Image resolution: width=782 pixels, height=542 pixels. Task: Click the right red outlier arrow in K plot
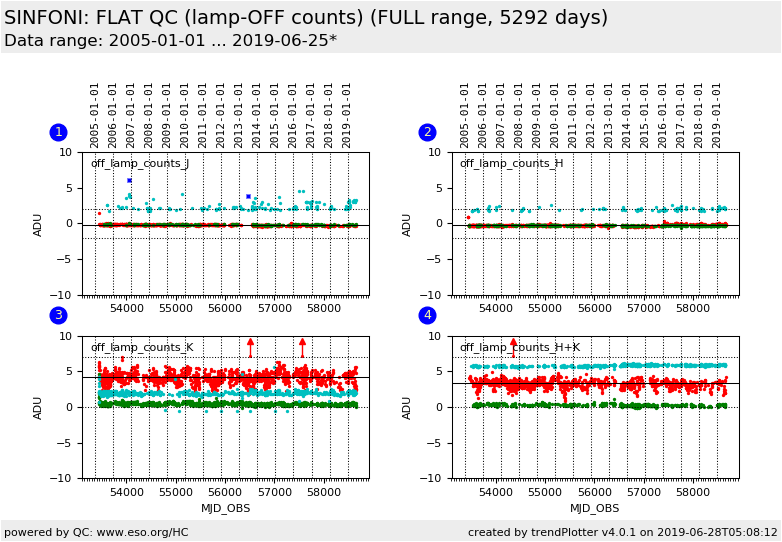(x=302, y=345)
